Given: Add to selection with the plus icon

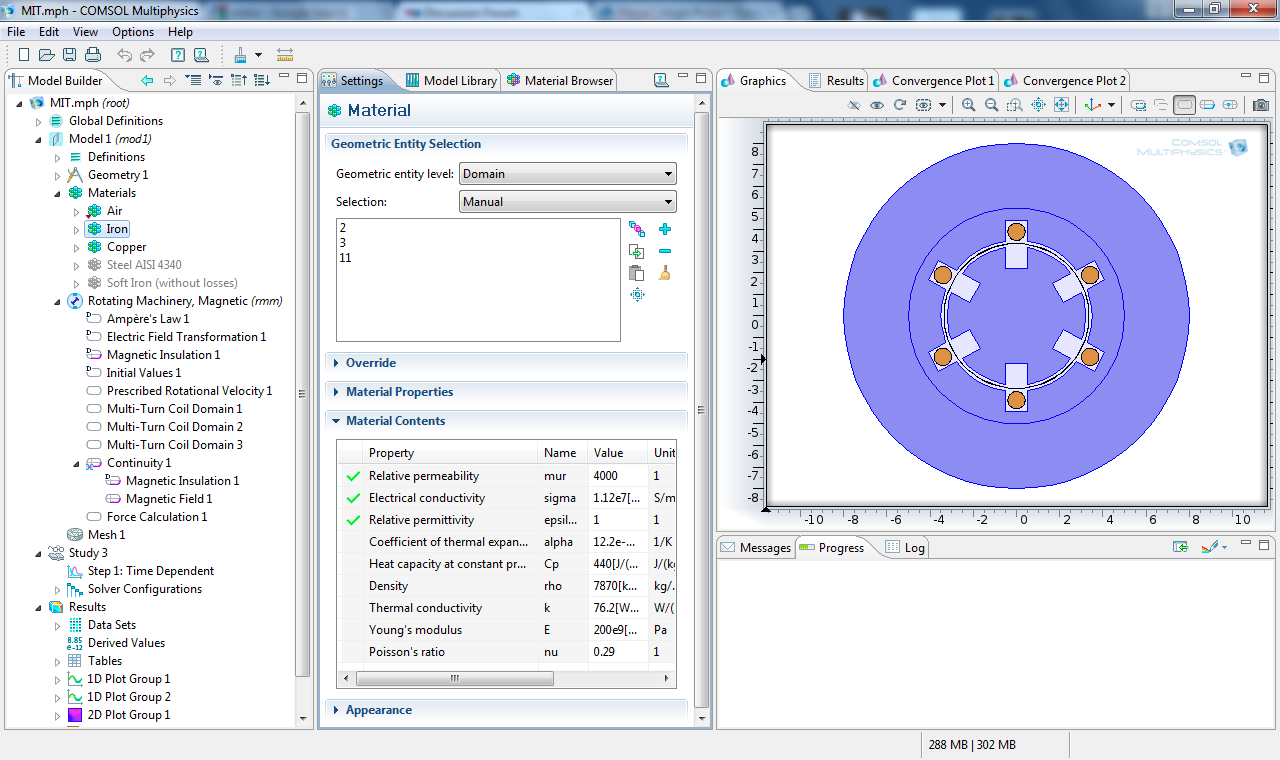Looking at the screenshot, I should point(665,230).
